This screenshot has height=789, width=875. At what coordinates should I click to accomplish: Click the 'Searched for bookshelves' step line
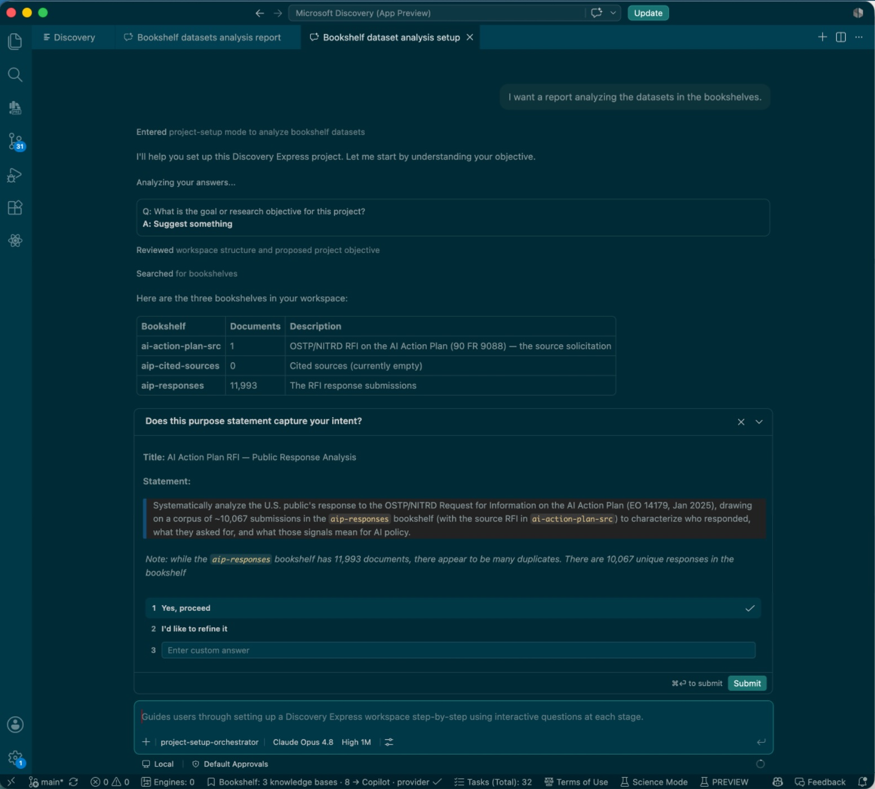click(x=186, y=273)
